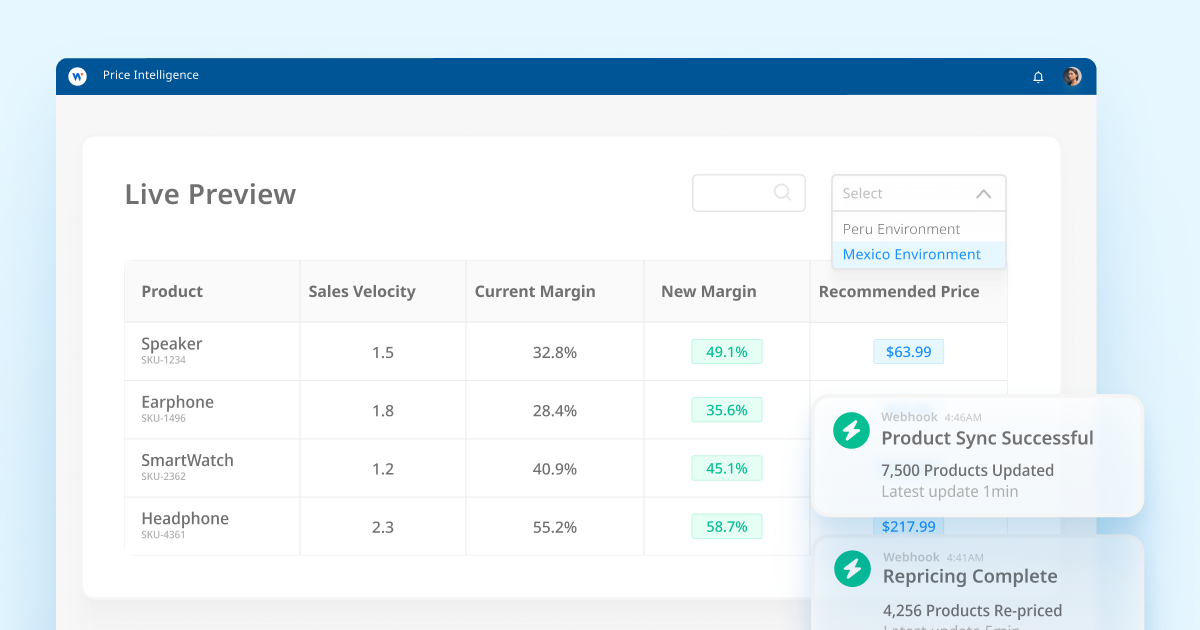Click inside the search input field

click(732, 193)
